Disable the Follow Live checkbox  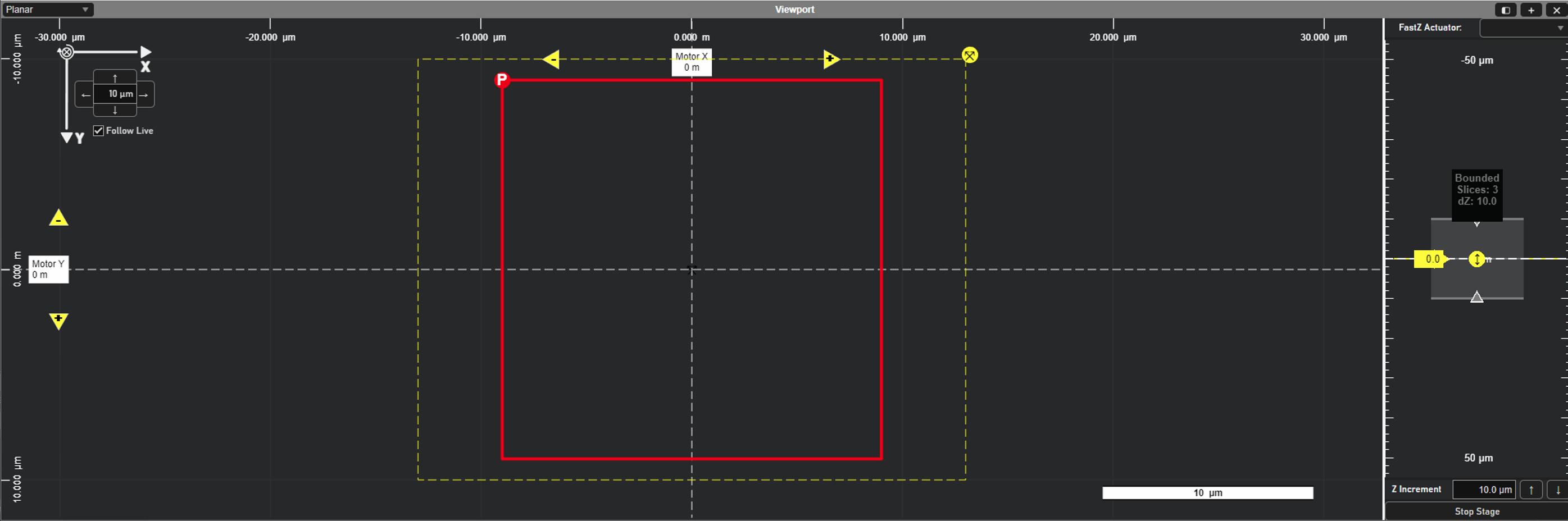(x=98, y=130)
